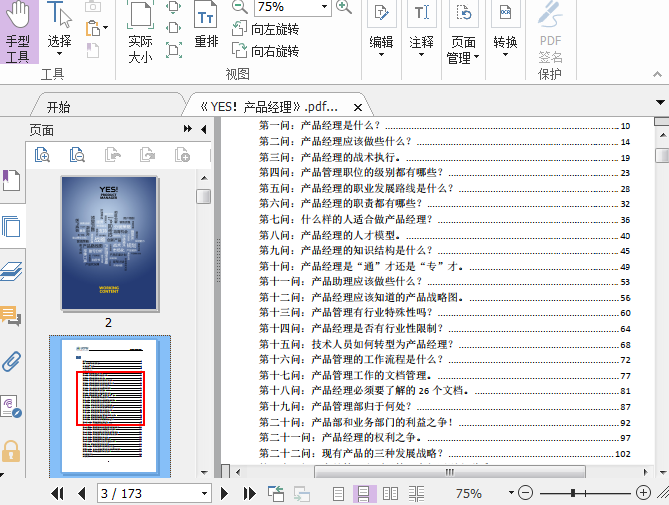Click the Fit Width view icon
Image resolution: width=669 pixels, height=505 pixels.
click(174, 28)
